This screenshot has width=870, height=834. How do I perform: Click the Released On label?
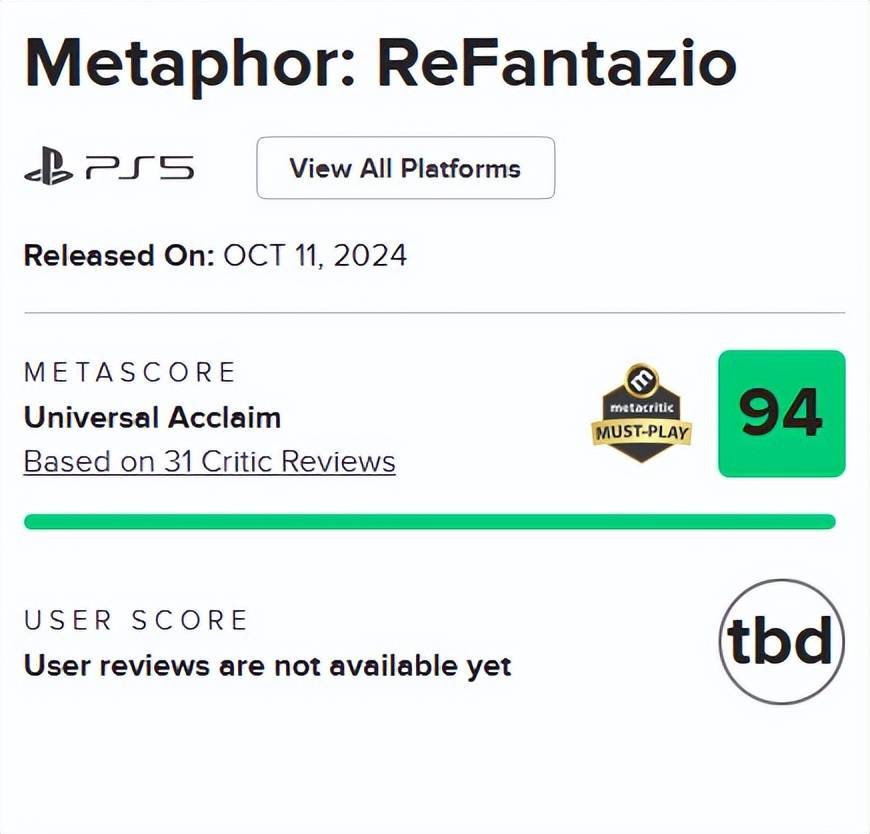click(119, 255)
